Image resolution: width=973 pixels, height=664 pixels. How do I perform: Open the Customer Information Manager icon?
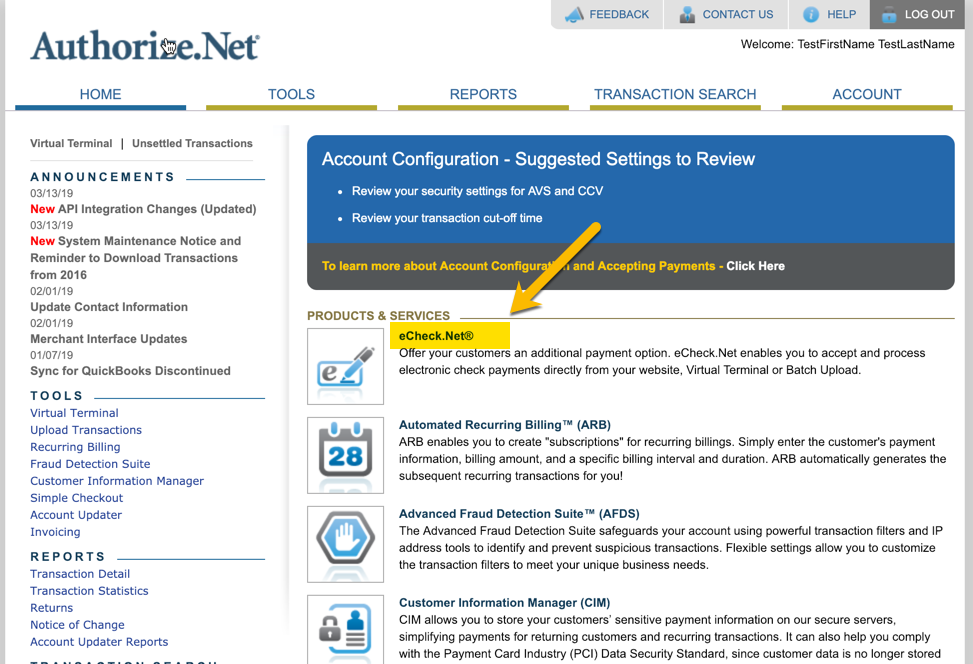click(346, 630)
